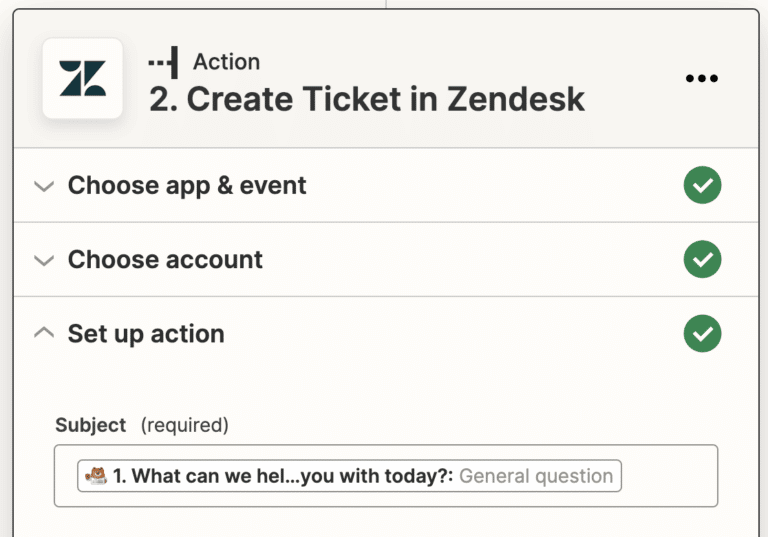Click the green checkmark for Choose app & event
The image size is (768, 537).
click(702, 186)
